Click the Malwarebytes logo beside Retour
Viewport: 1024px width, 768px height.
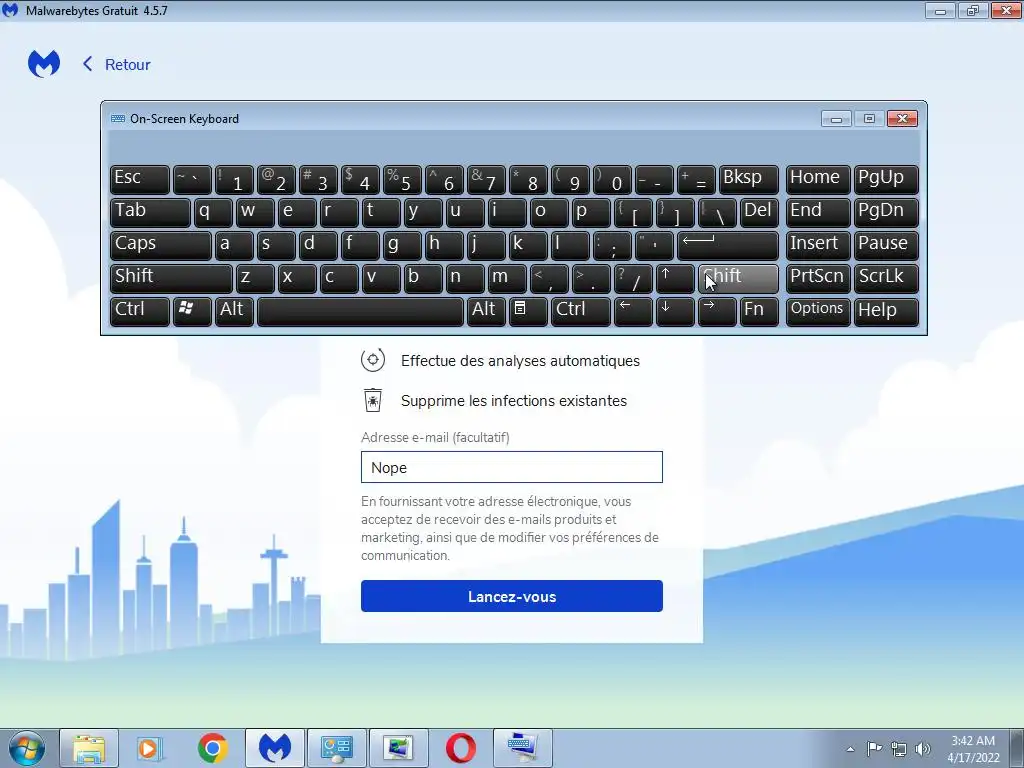click(44, 64)
